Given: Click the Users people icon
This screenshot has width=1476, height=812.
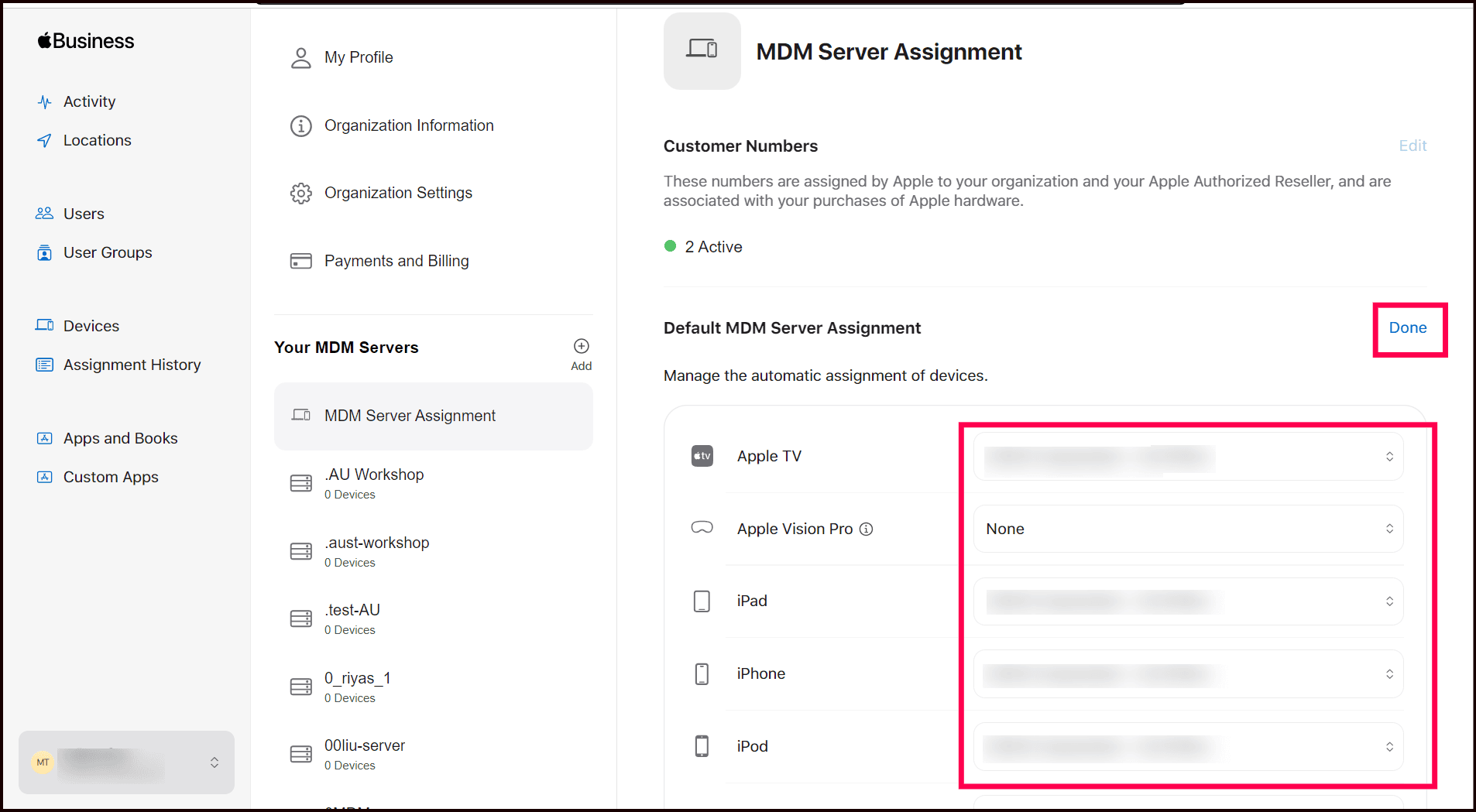Looking at the screenshot, I should [x=45, y=214].
